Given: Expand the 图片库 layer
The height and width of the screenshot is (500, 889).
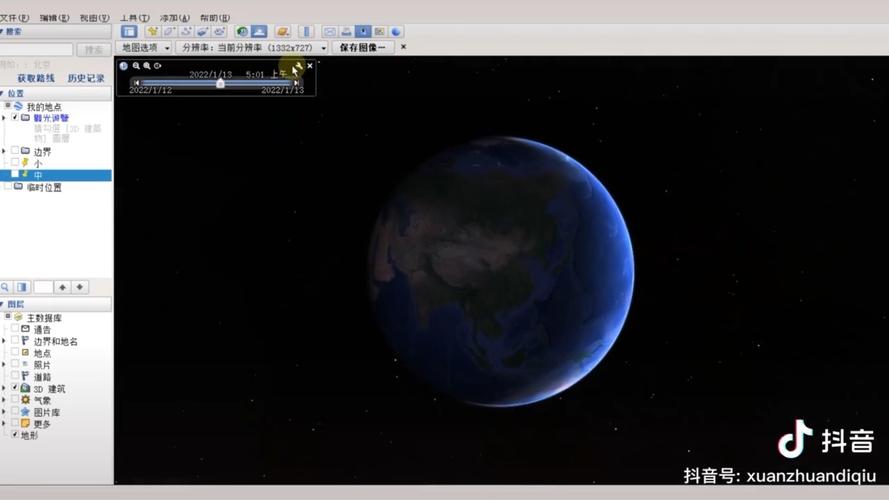Looking at the screenshot, I should [4, 412].
